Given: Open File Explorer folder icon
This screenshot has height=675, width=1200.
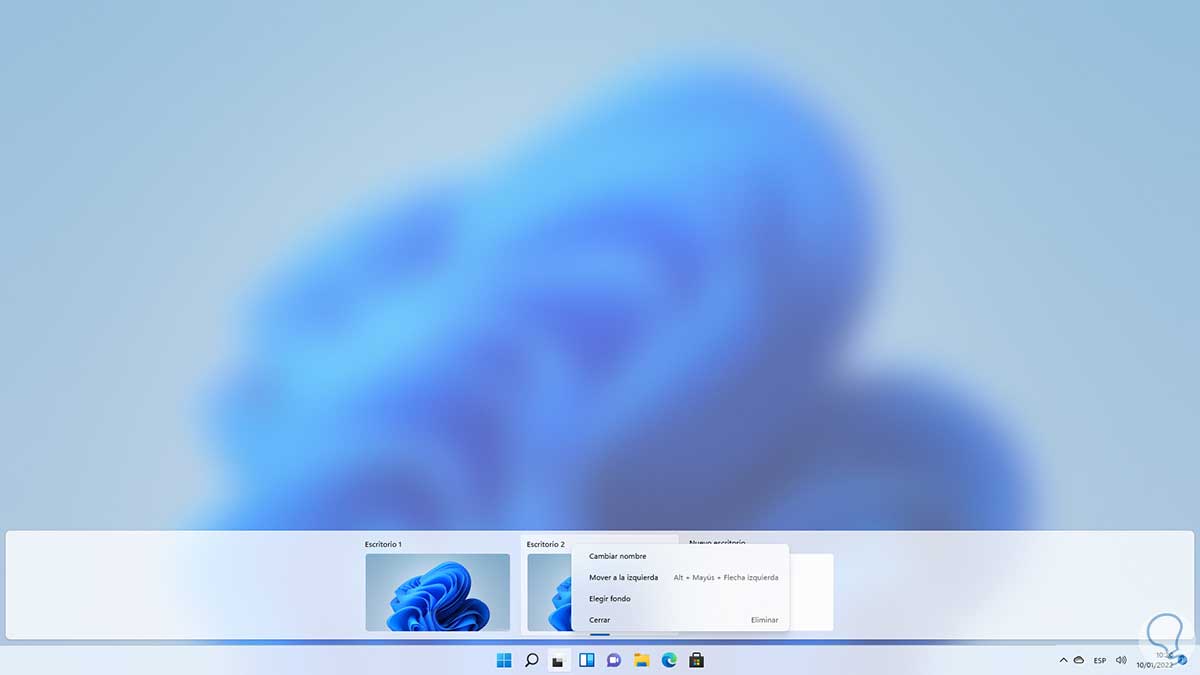Looking at the screenshot, I should coord(642,660).
